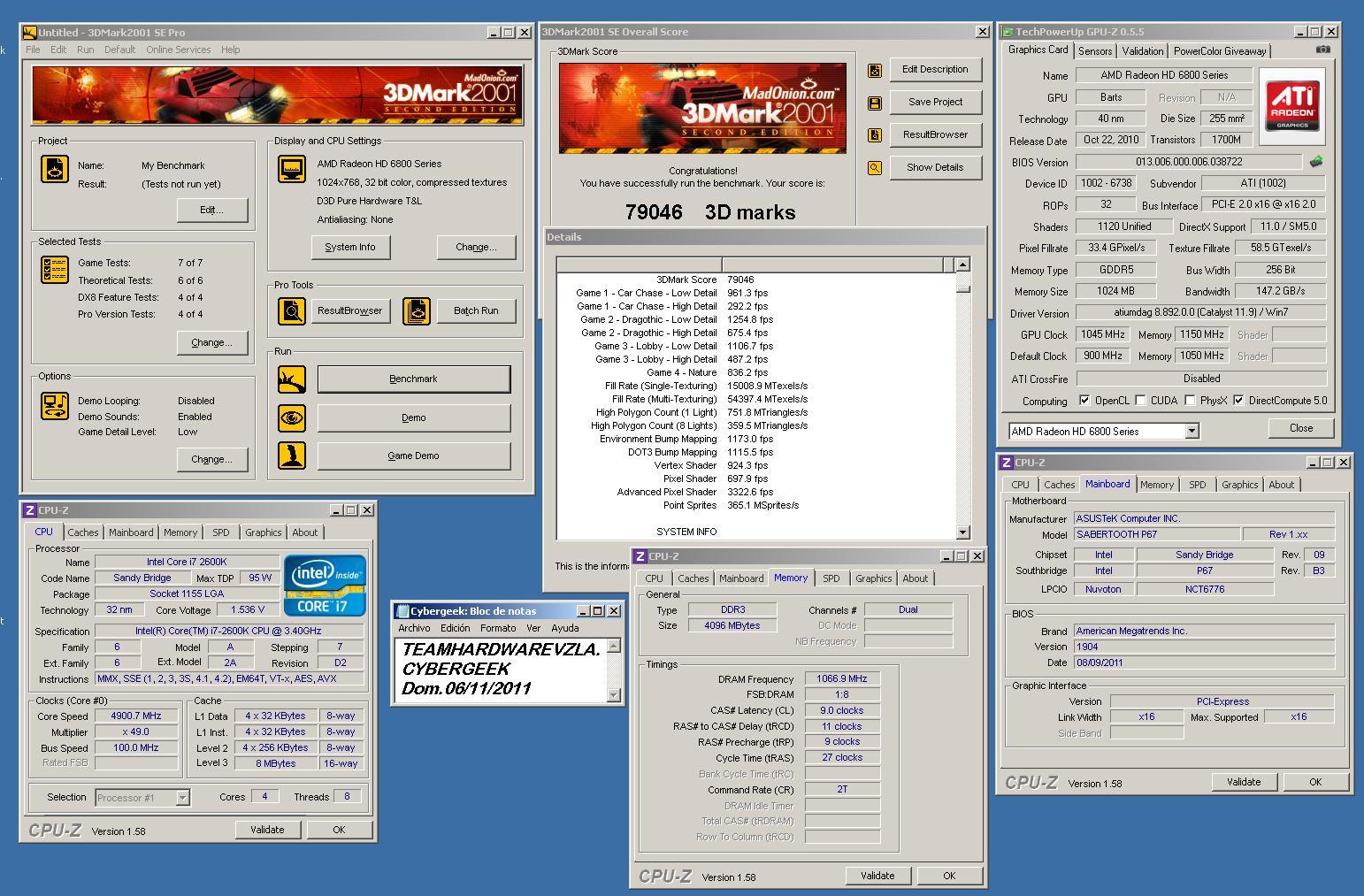The width and height of the screenshot is (1364, 896).
Task: Click the Save Project floppy icon
Action: click(x=875, y=103)
